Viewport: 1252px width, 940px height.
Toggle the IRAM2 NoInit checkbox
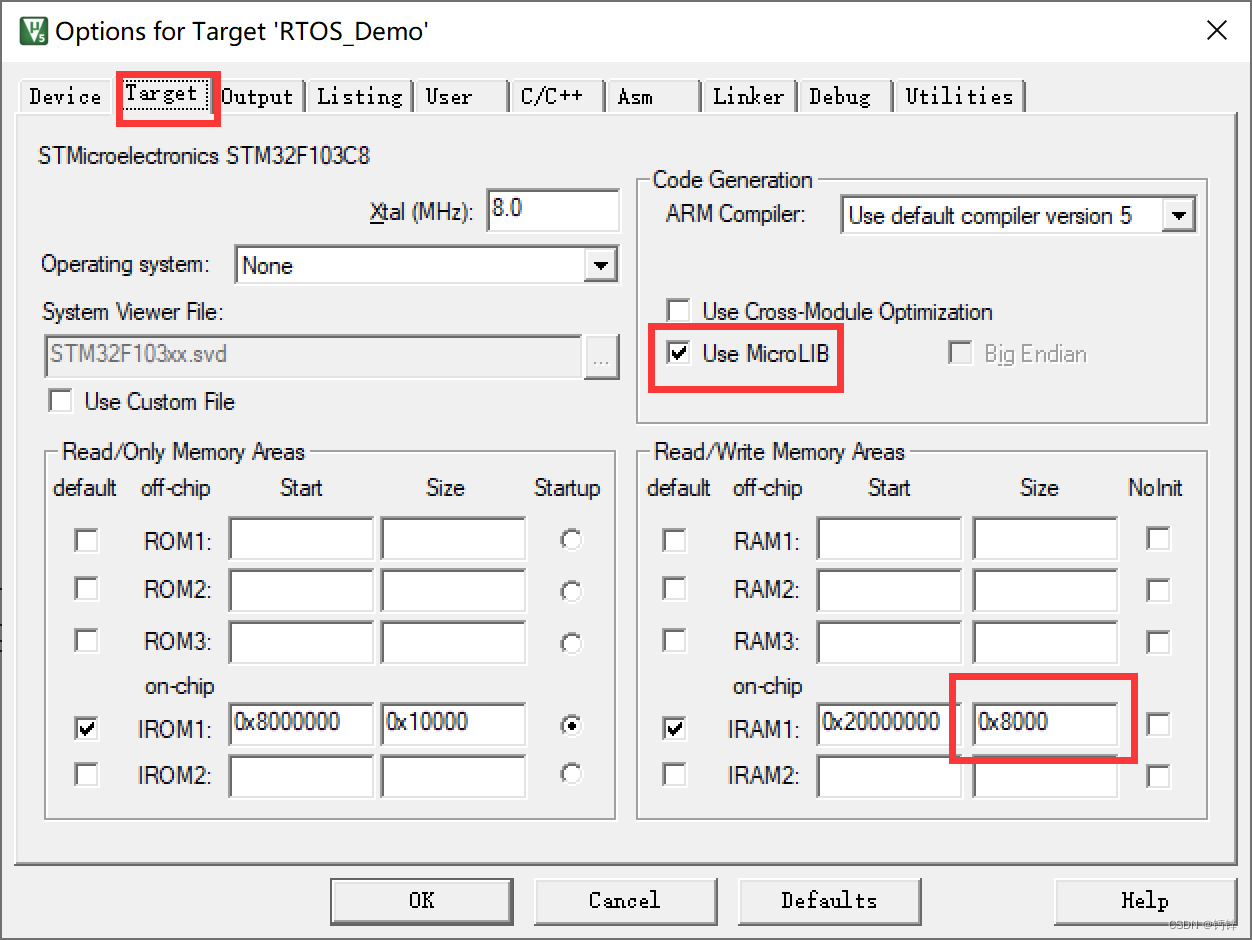[x=1158, y=775]
